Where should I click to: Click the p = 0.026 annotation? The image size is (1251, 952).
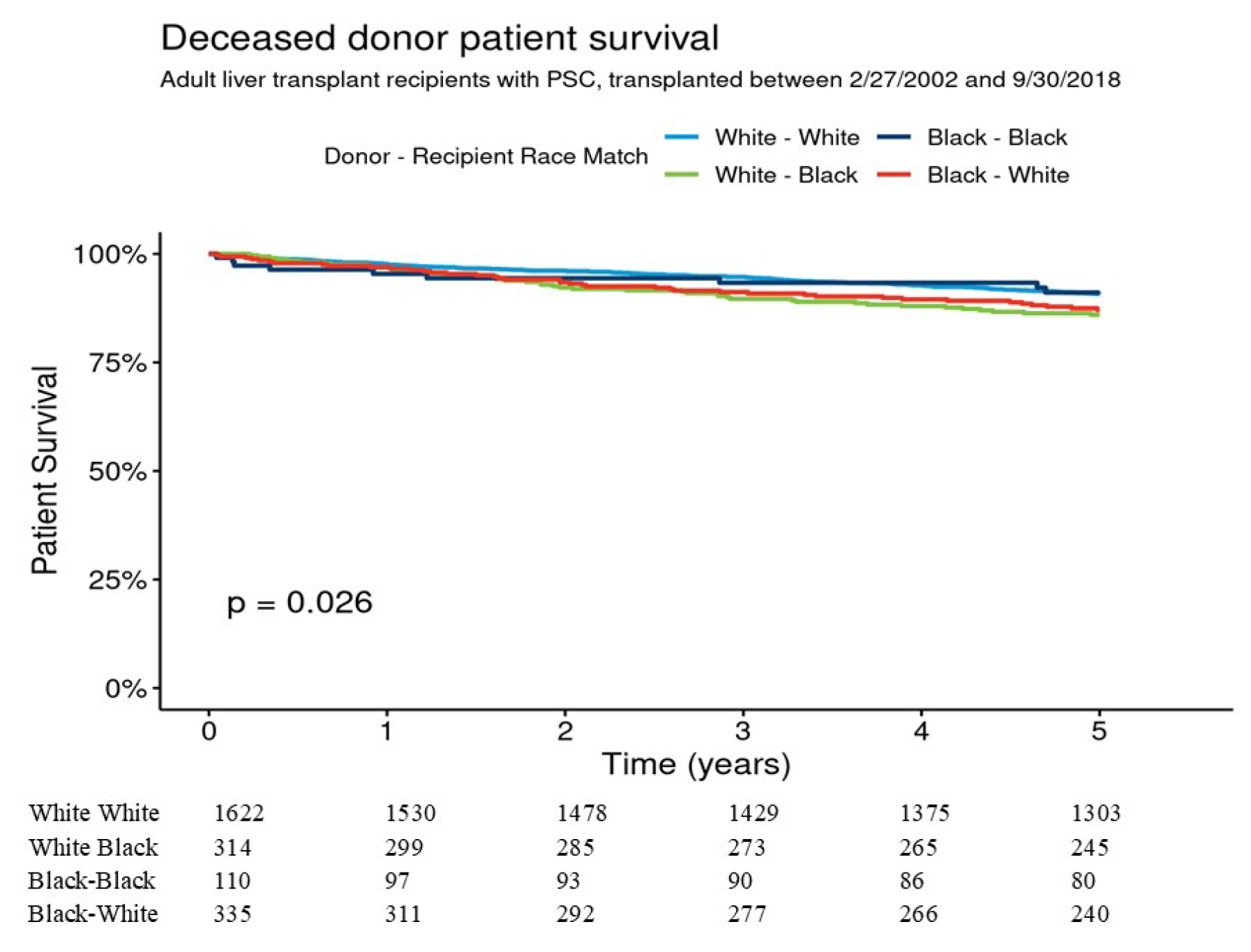tap(299, 603)
